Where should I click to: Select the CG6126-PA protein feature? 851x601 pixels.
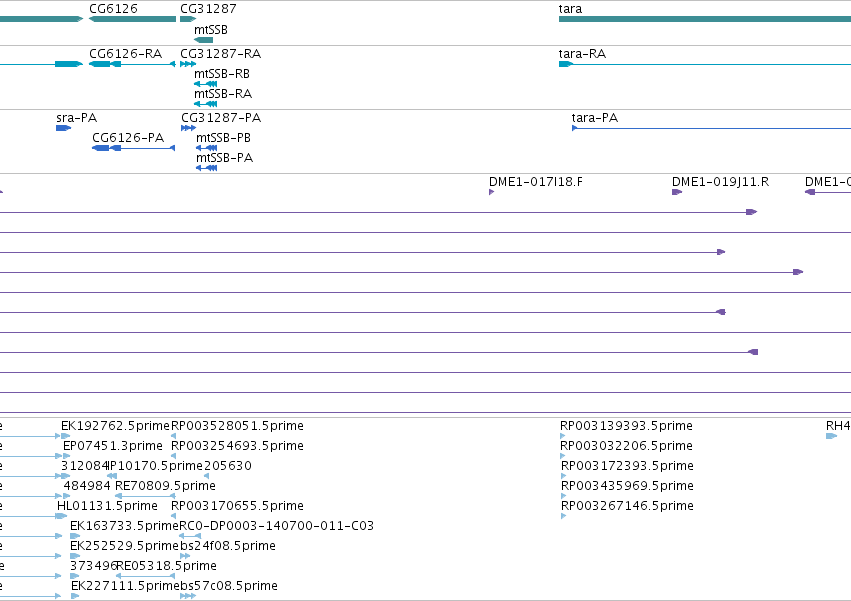[134, 148]
